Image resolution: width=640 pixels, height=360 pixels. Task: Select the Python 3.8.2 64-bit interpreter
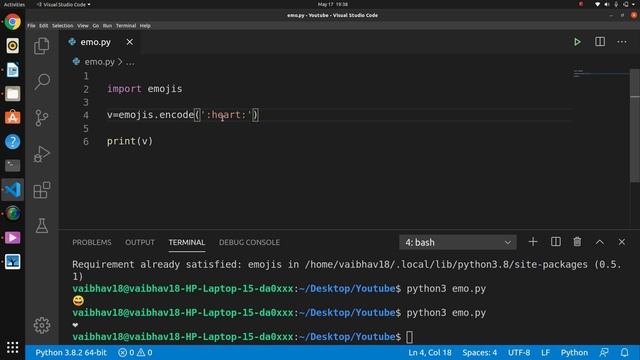coord(71,352)
